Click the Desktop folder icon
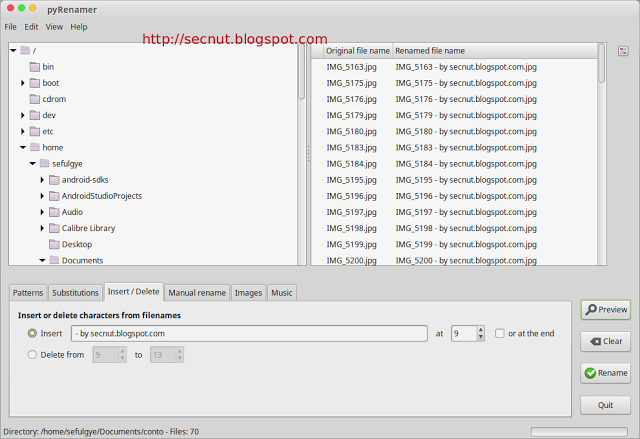This screenshot has width=640, height=439. (x=54, y=244)
